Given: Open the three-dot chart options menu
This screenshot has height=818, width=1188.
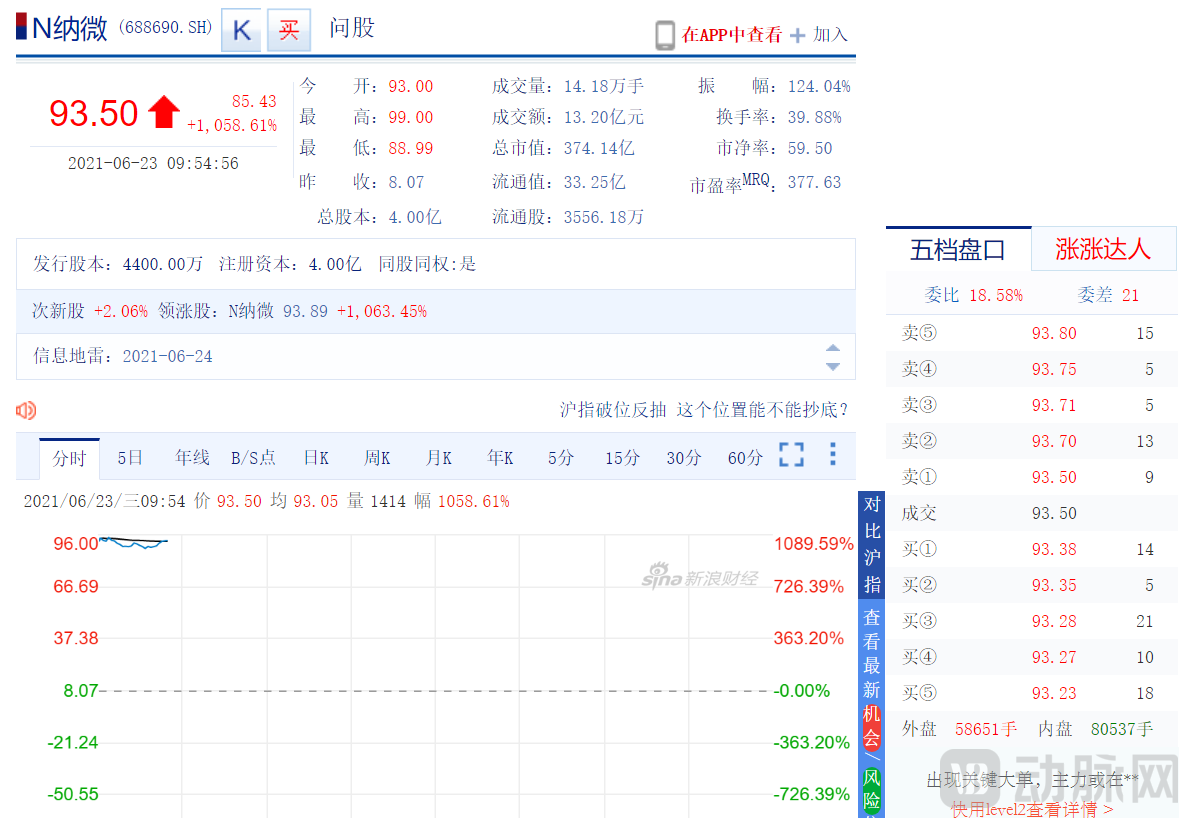Looking at the screenshot, I should click(832, 455).
